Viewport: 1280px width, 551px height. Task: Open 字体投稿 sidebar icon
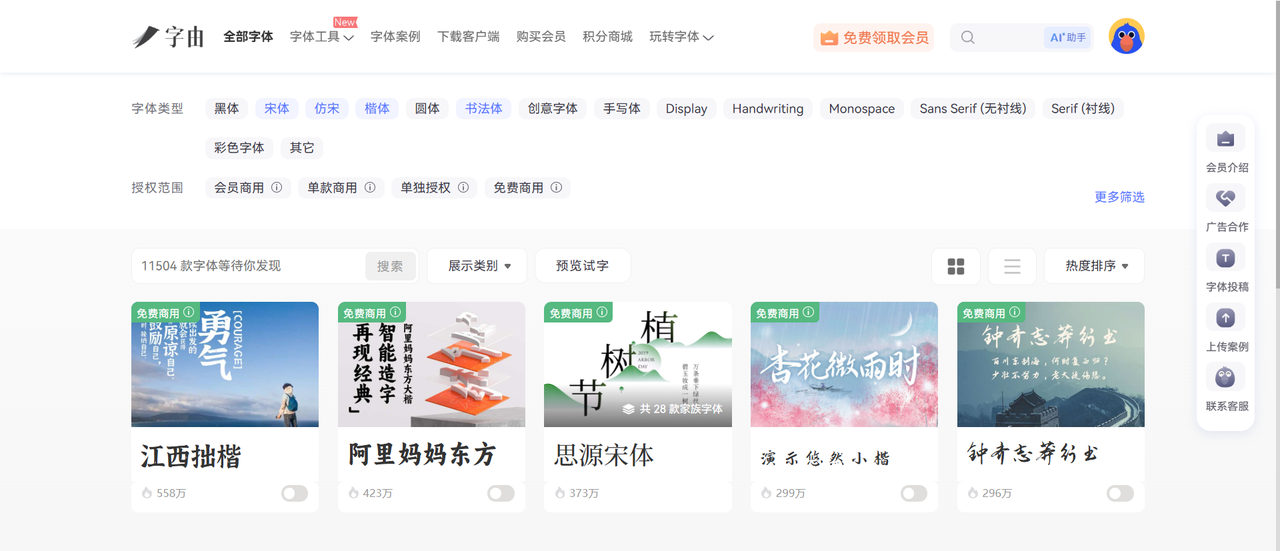coord(1226,258)
